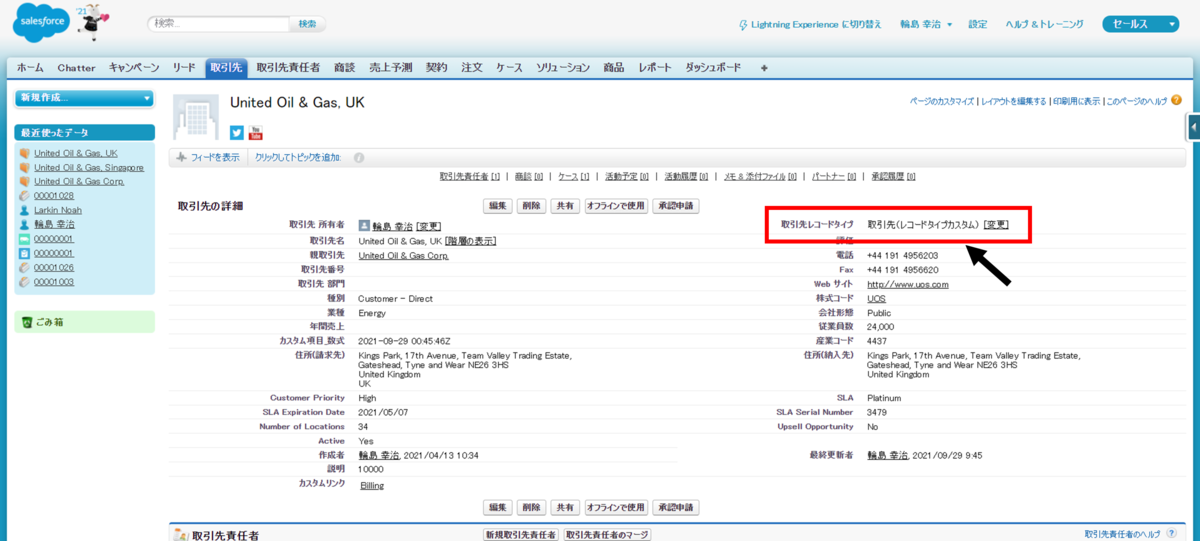Click the フィードを表示 link
The width and height of the screenshot is (1200, 541).
(215, 158)
